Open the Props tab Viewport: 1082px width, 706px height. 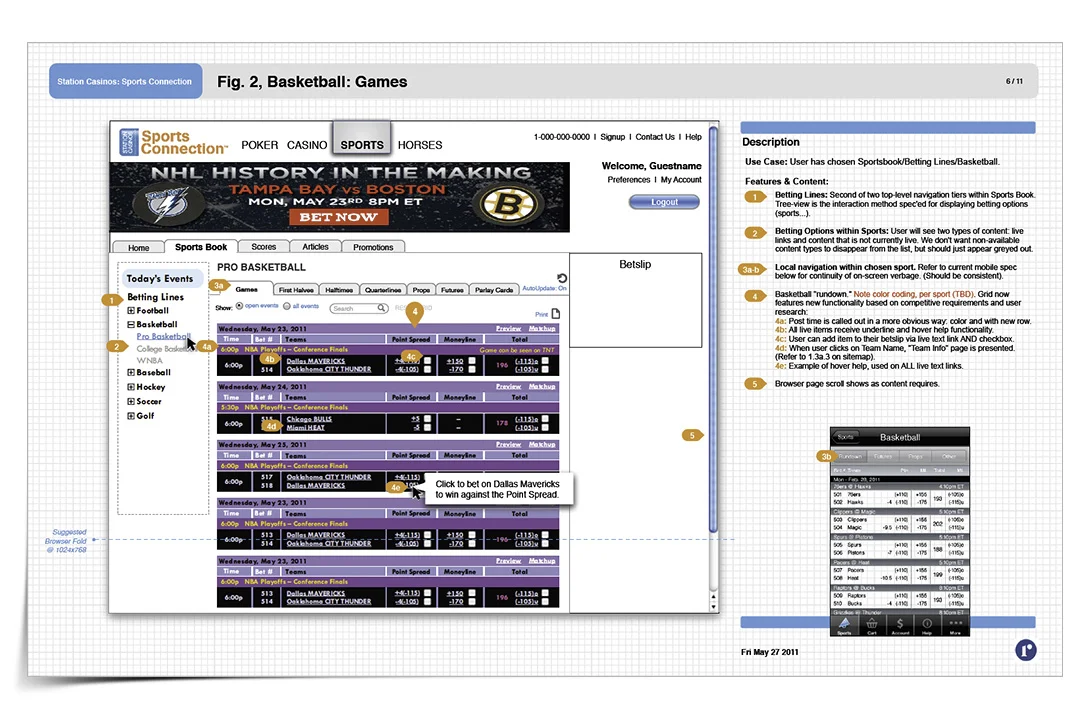click(x=422, y=290)
